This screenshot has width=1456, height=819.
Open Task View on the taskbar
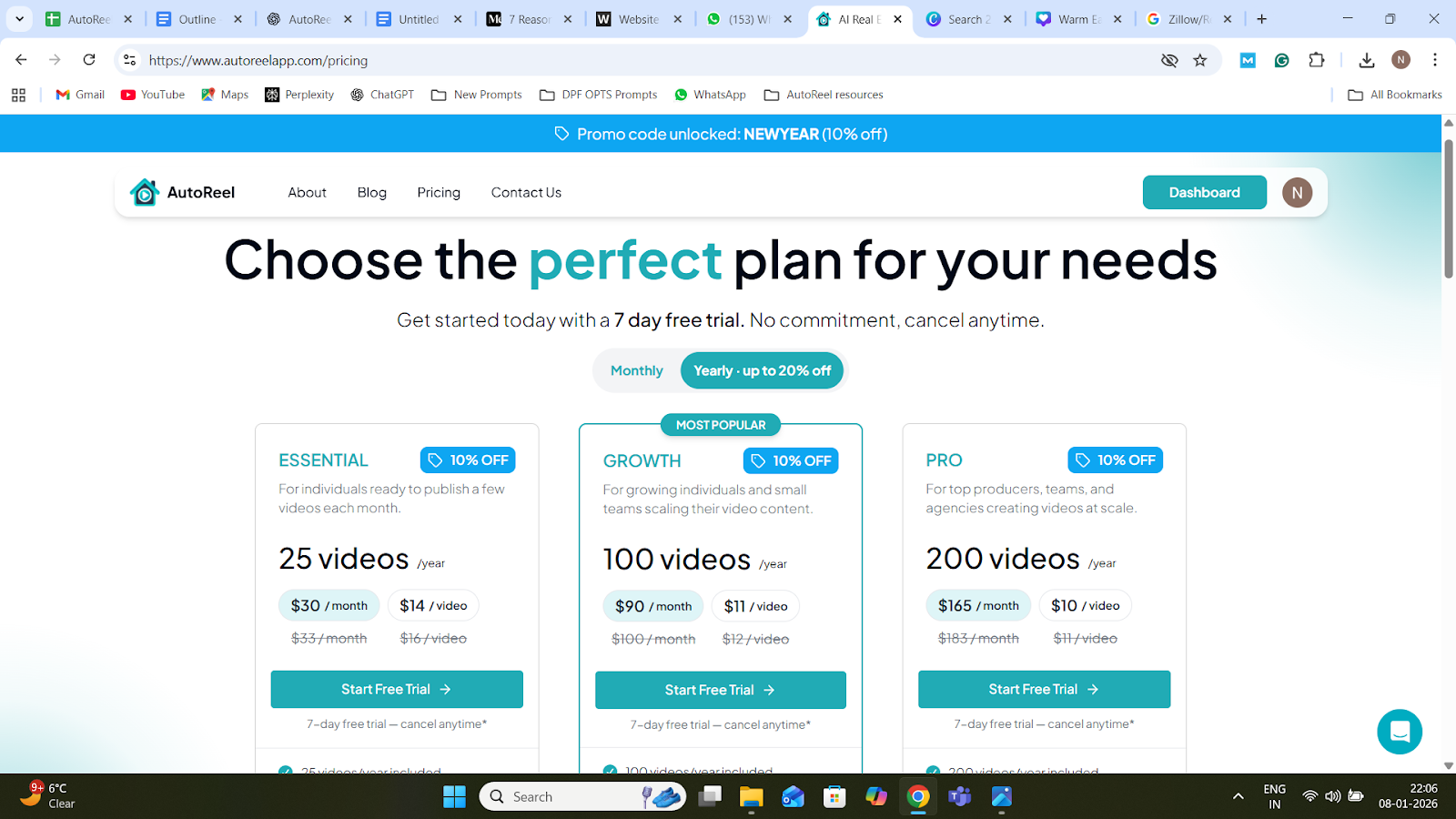tap(710, 797)
